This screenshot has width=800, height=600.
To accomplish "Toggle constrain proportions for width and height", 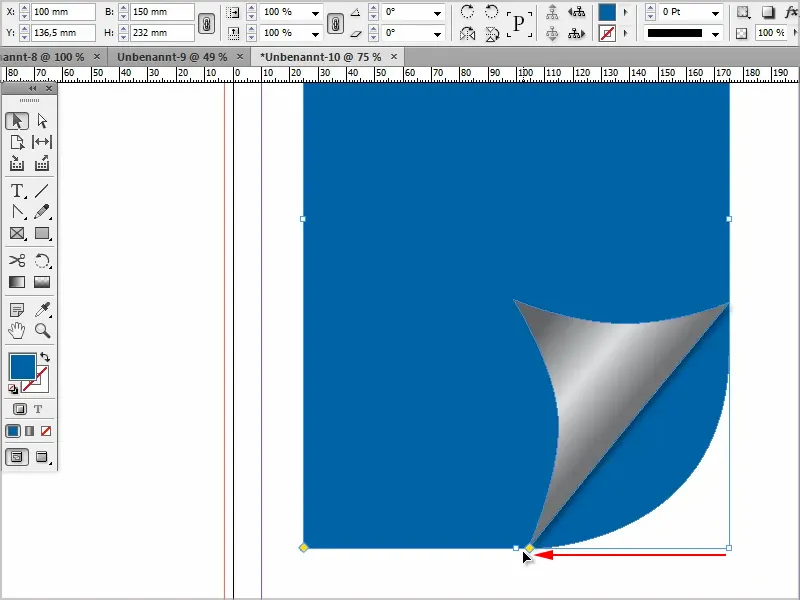I will pyautogui.click(x=206, y=23).
